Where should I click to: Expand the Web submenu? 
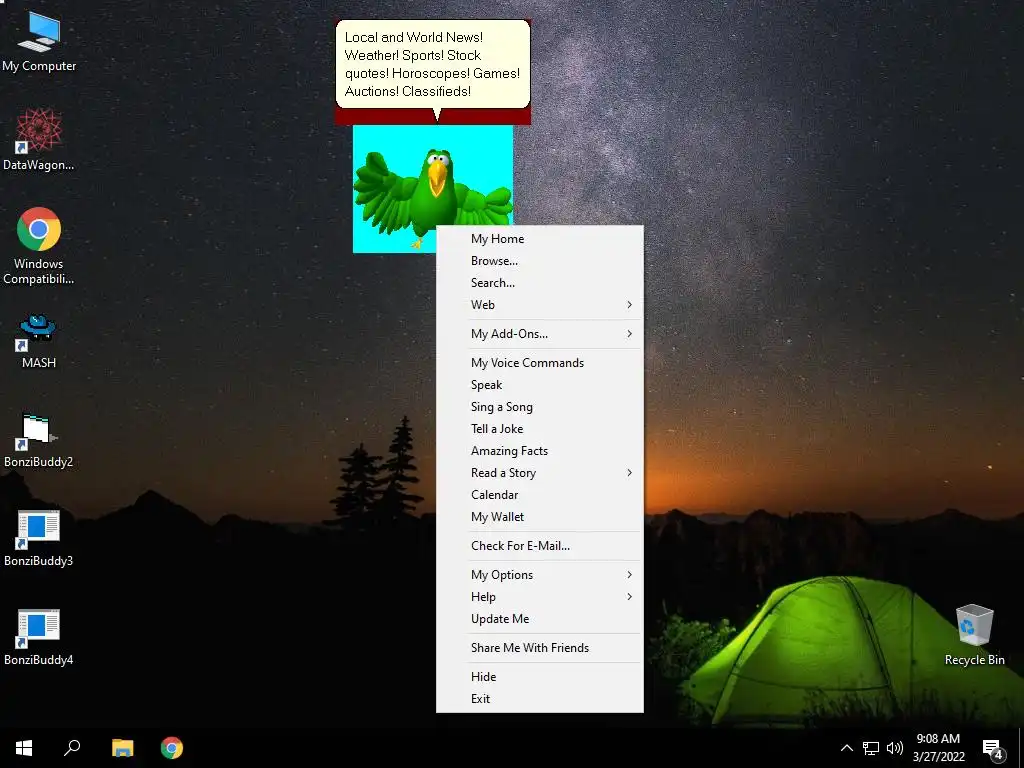539,305
